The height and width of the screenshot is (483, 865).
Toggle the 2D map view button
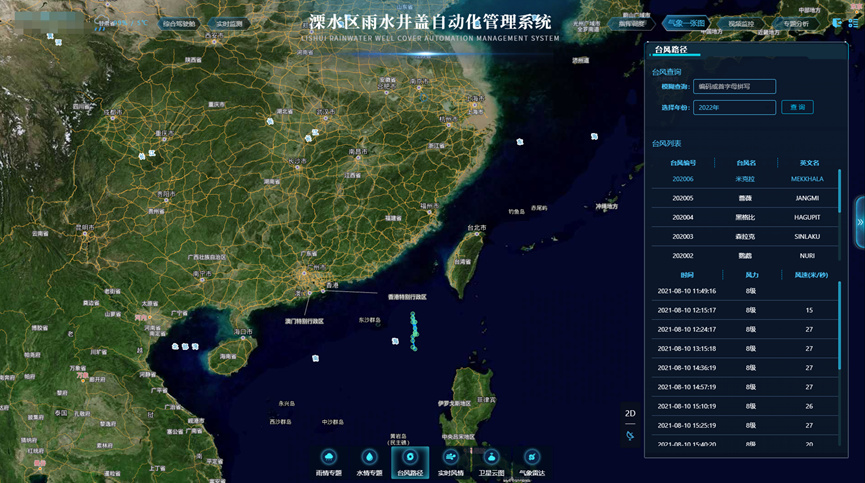tap(630, 413)
